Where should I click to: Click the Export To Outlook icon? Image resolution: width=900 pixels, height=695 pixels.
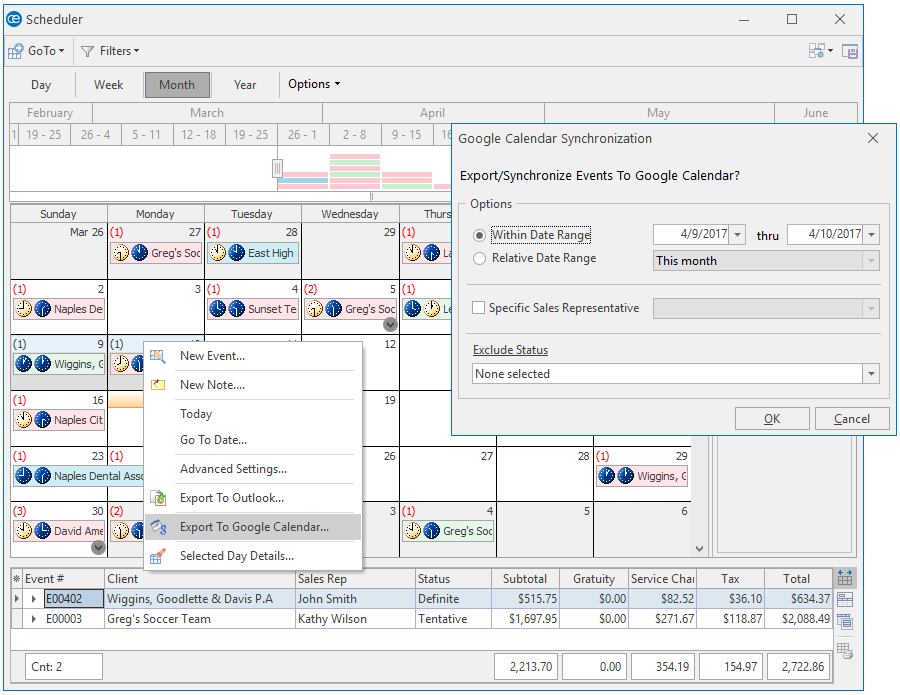pyautogui.click(x=158, y=498)
